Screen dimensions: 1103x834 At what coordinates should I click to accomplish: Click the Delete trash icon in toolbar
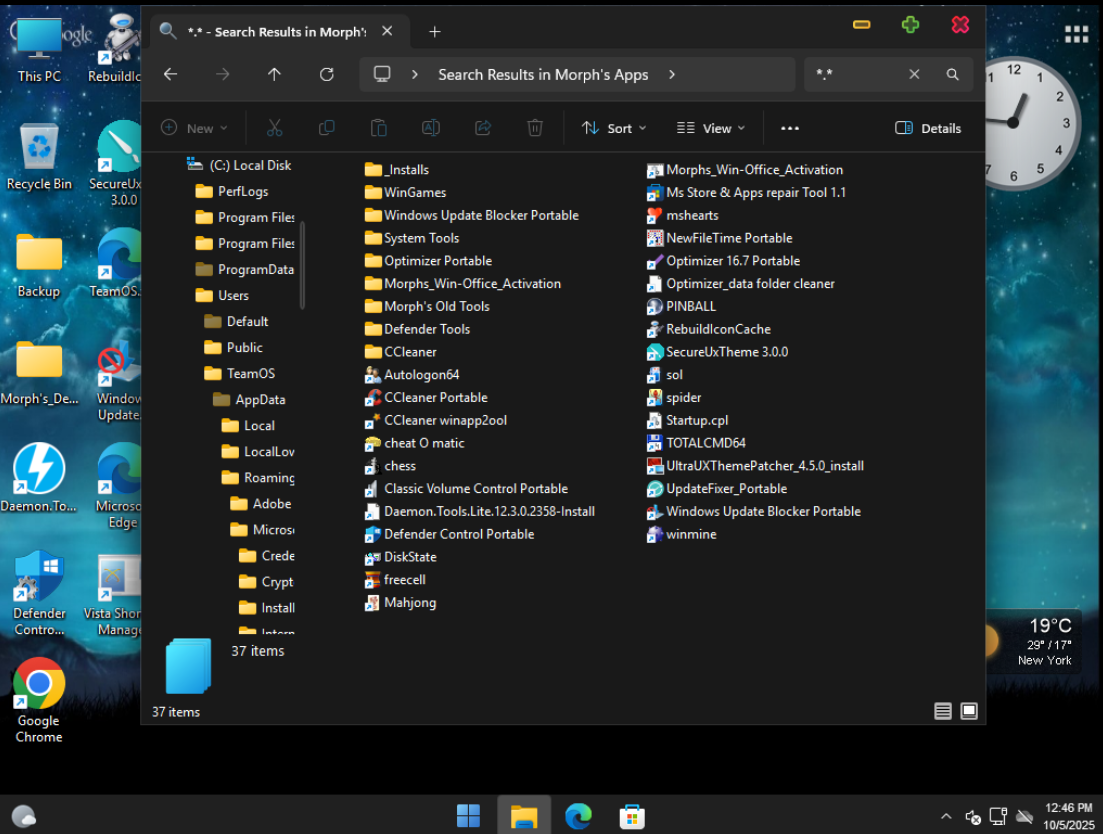[535, 128]
